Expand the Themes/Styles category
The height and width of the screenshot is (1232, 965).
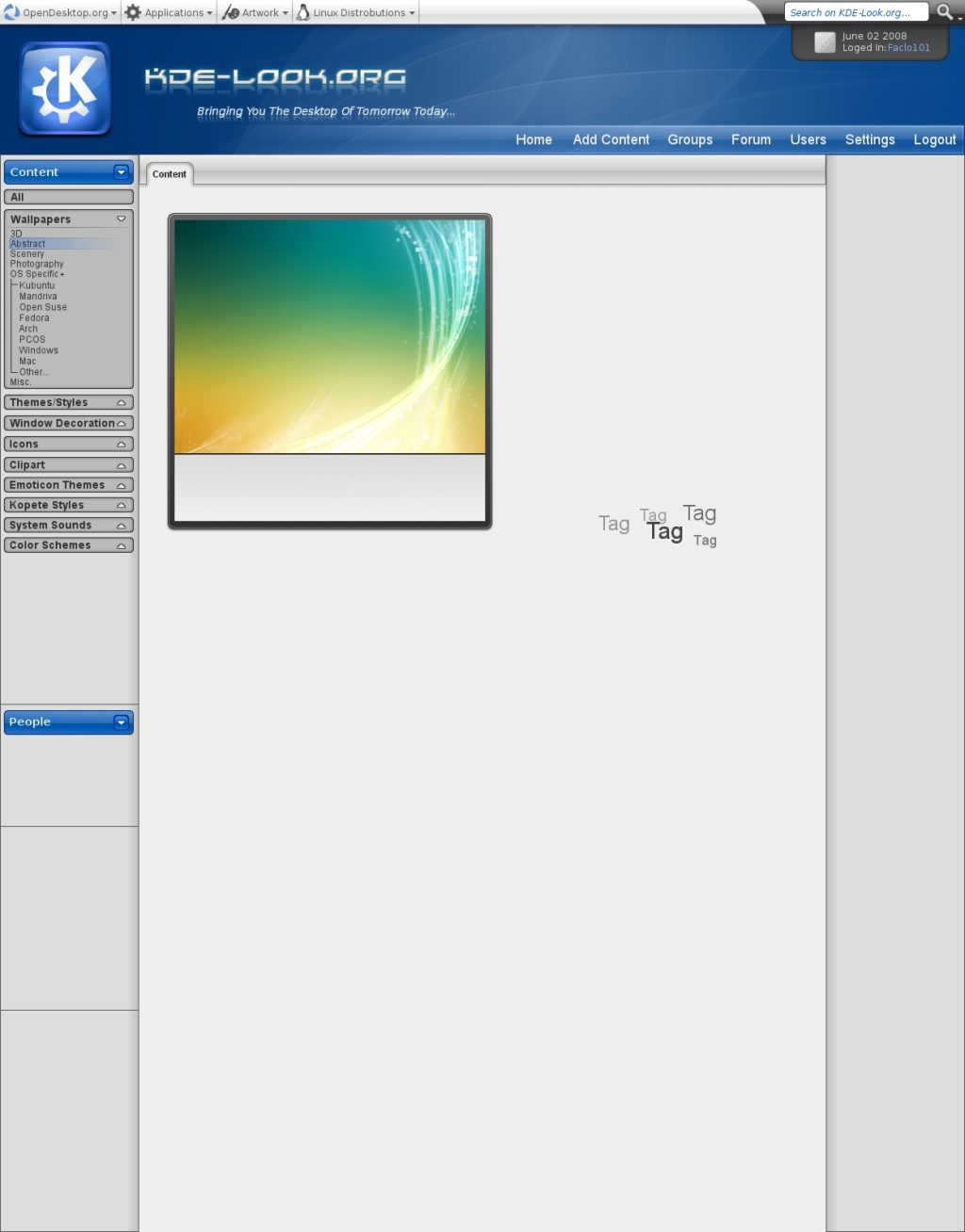point(69,402)
